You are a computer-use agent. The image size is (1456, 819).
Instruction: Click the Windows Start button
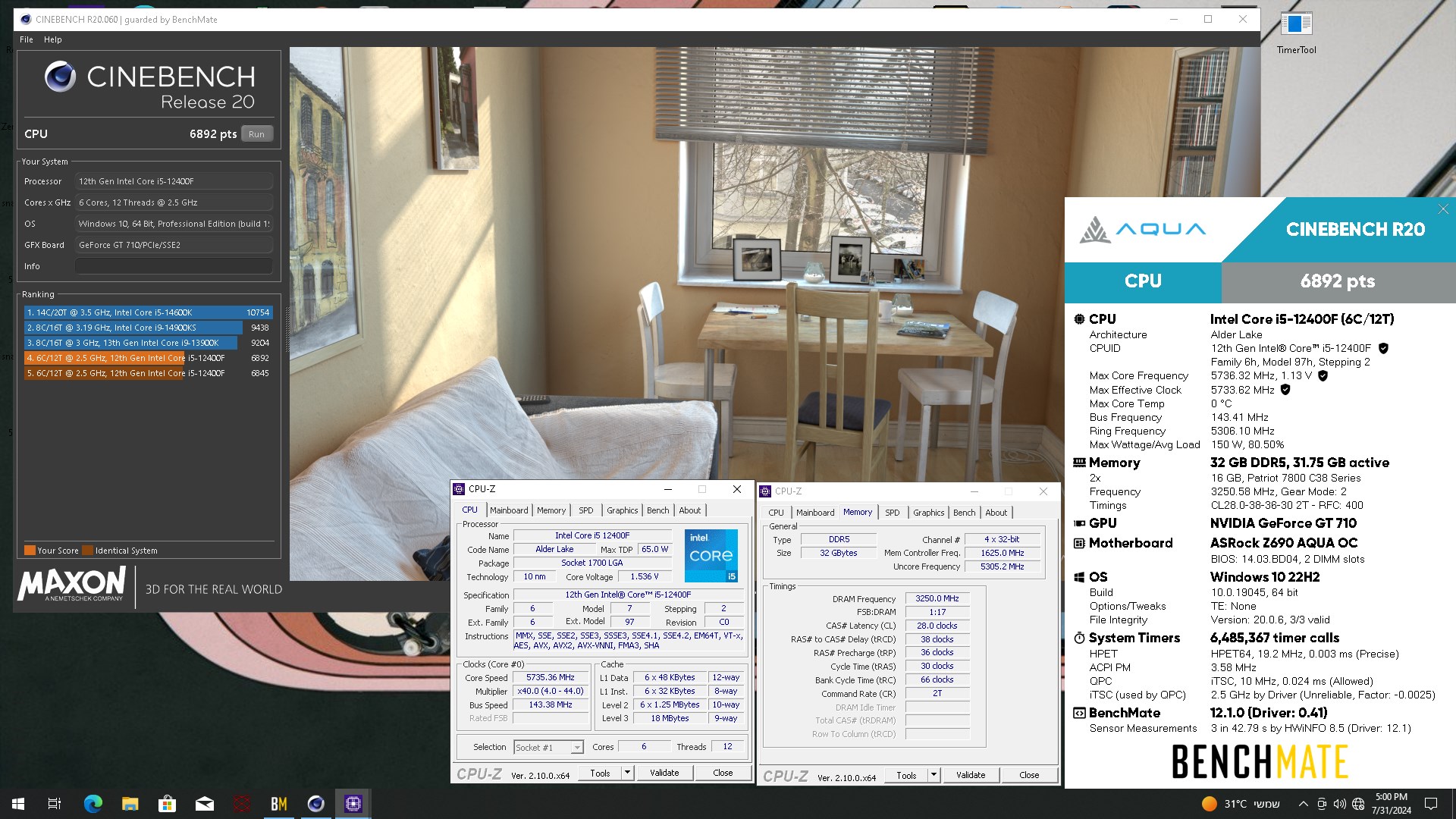click(18, 804)
